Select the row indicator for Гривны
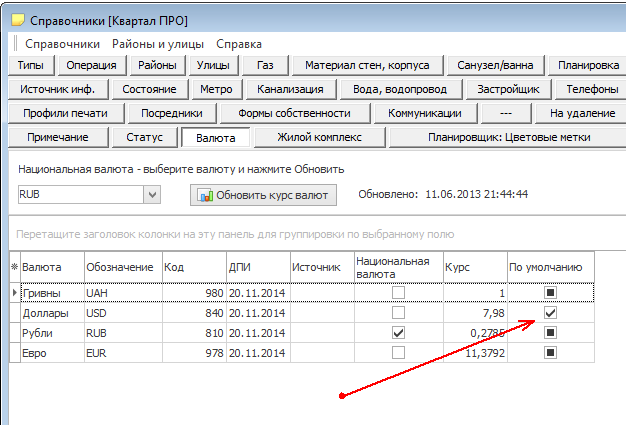The height and width of the screenshot is (425, 626). [14, 293]
